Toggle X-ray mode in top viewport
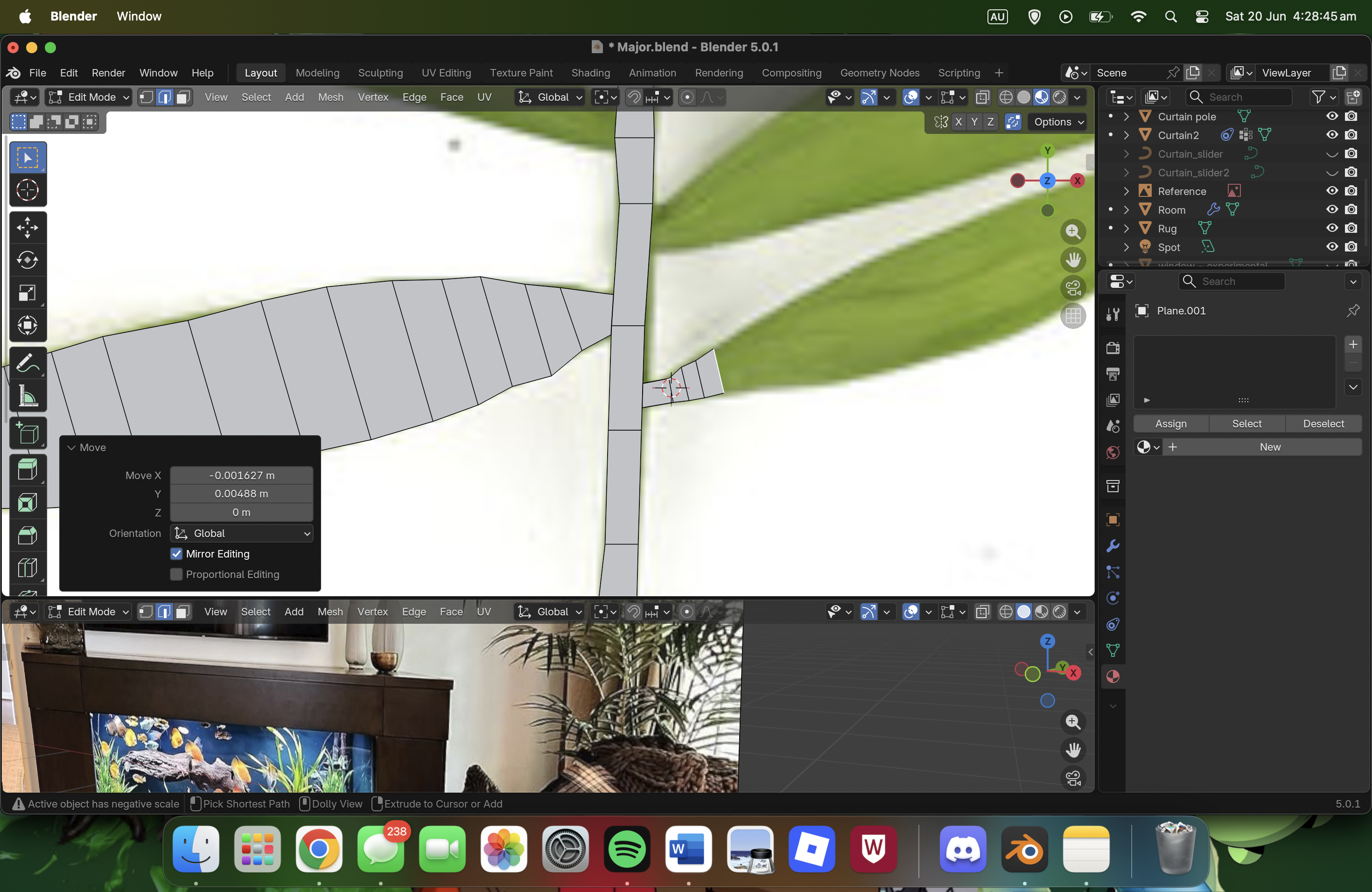 coord(982,98)
